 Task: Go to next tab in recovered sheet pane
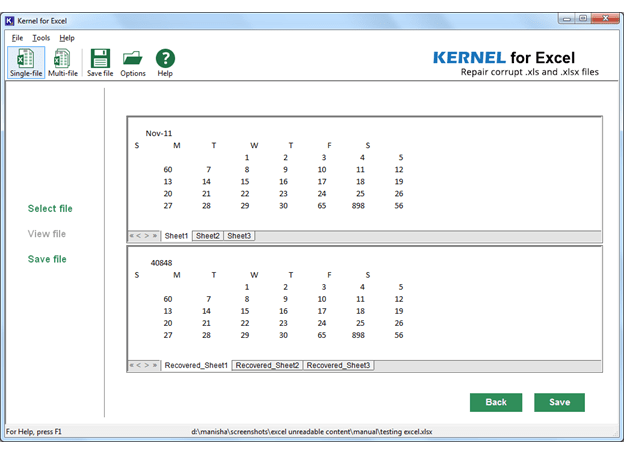(146, 365)
